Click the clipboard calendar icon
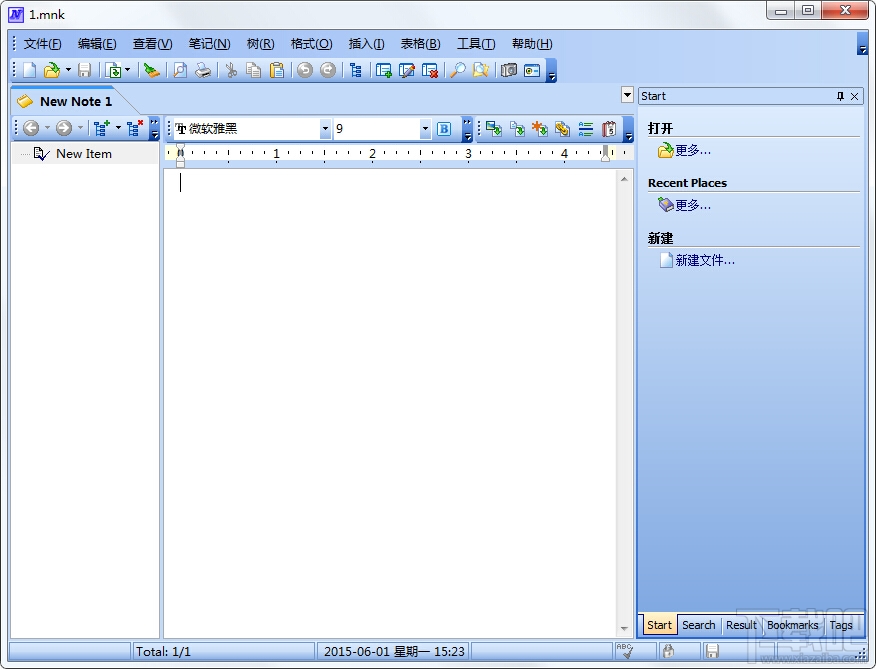 click(x=609, y=129)
